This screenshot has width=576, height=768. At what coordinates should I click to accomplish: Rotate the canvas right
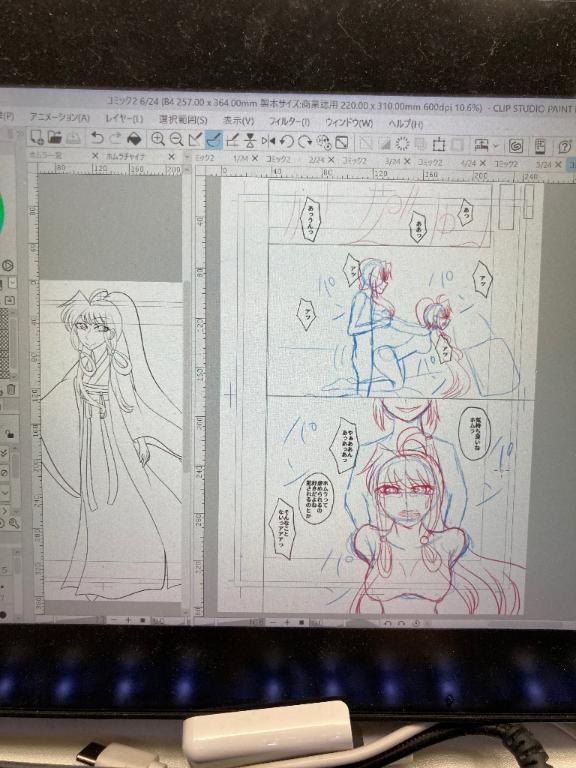point(305,142)
